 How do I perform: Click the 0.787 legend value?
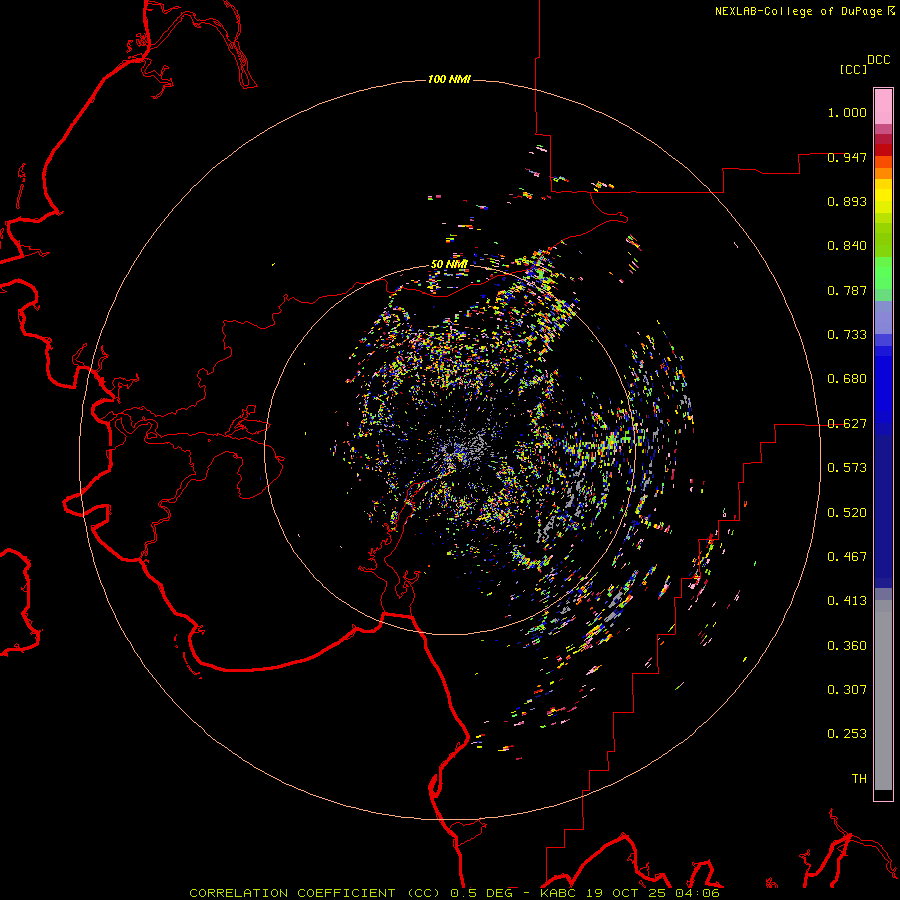[x=847, y=290]
